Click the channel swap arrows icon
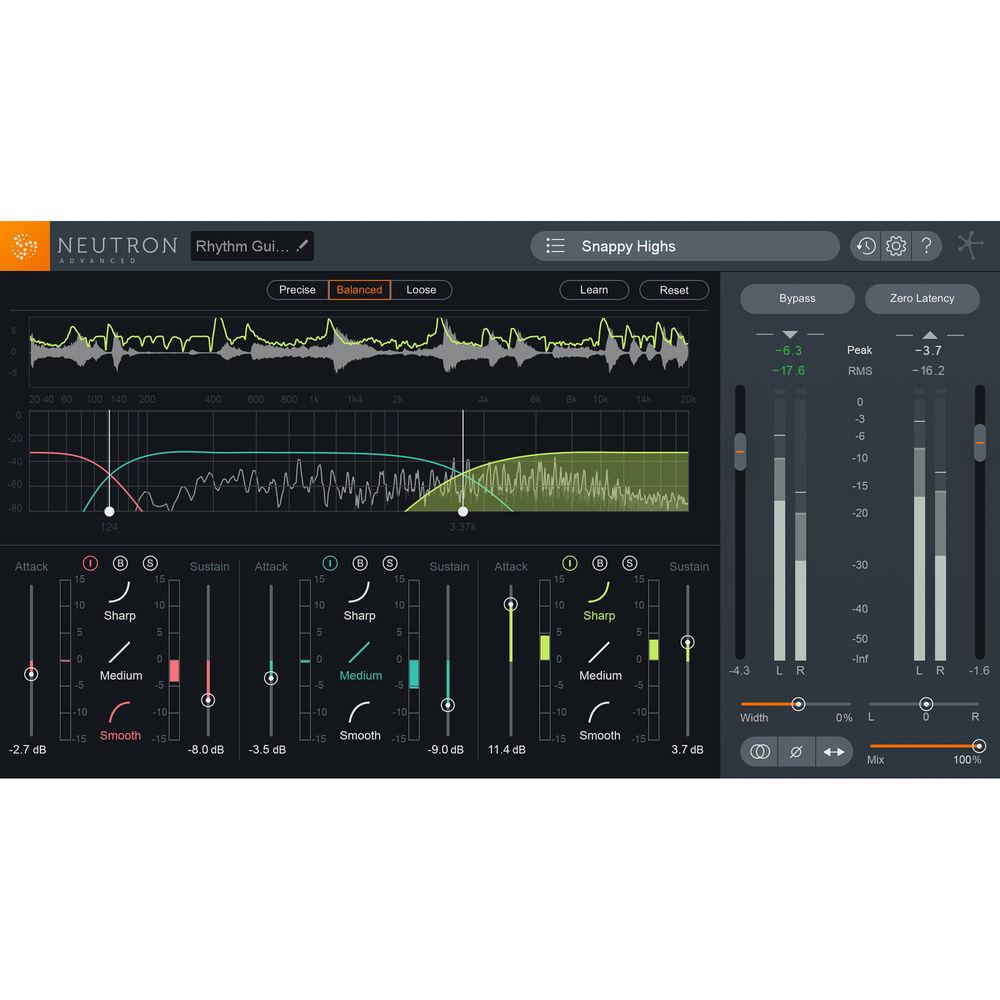1000x1000 pixels. 835,751
